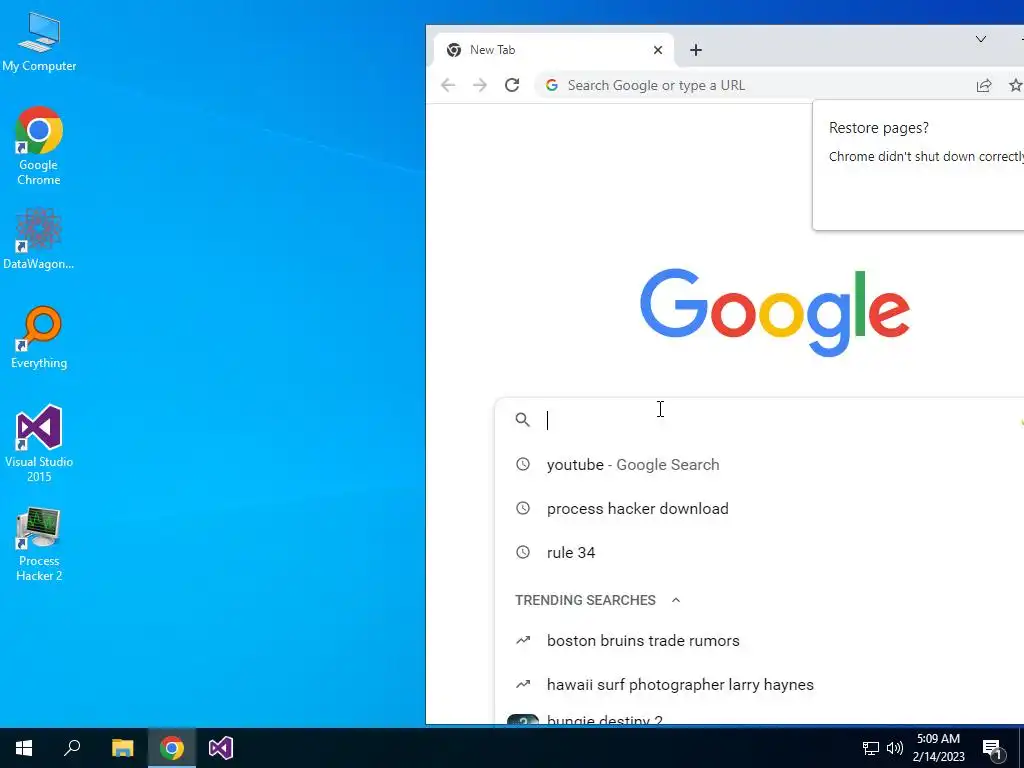The height and width of the screenshot is (768, 1024).
Task: Click Google icon in address bar
Action: 552,85
